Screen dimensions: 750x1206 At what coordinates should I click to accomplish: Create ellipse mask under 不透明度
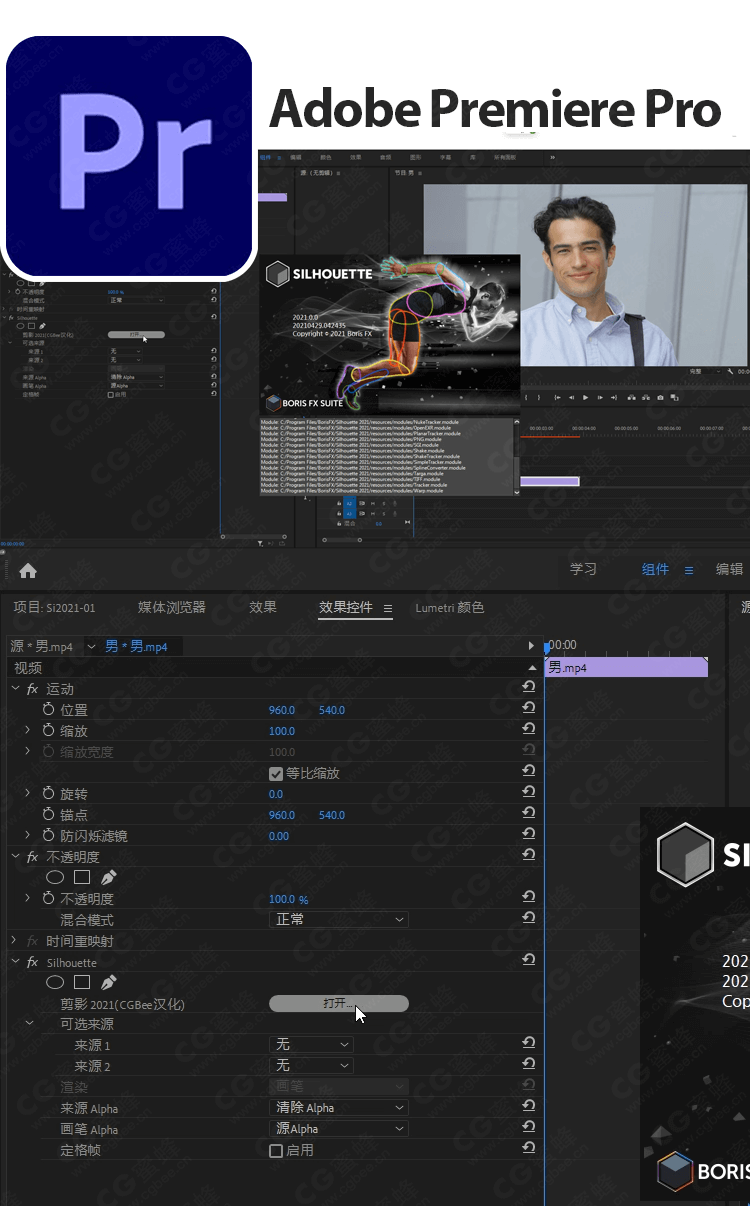(x=55, y=877)
